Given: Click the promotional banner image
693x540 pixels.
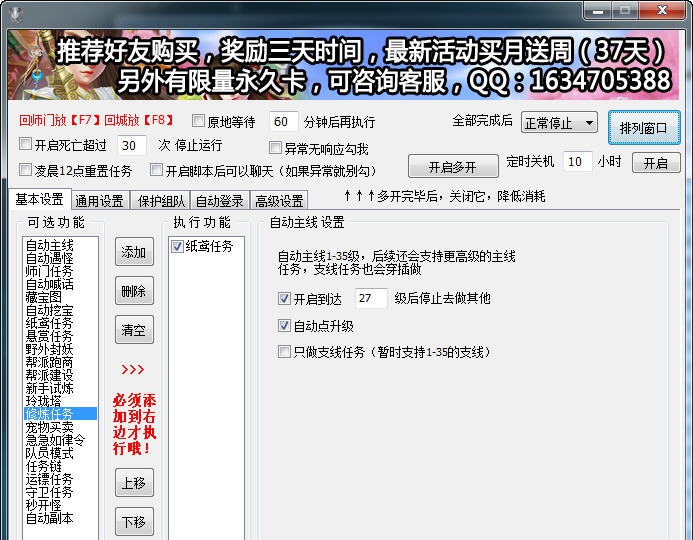Looking at the screenshot, I should click(x=343, y=65).
